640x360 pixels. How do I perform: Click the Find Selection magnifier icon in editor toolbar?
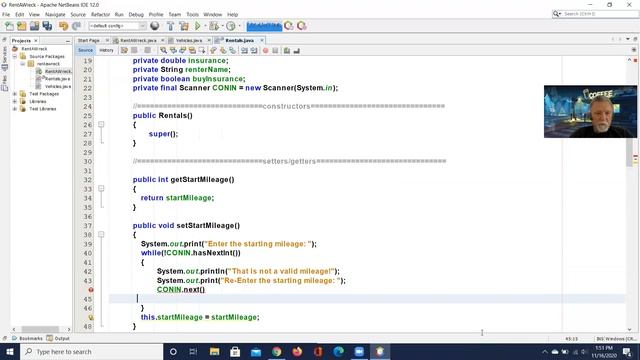163,51
